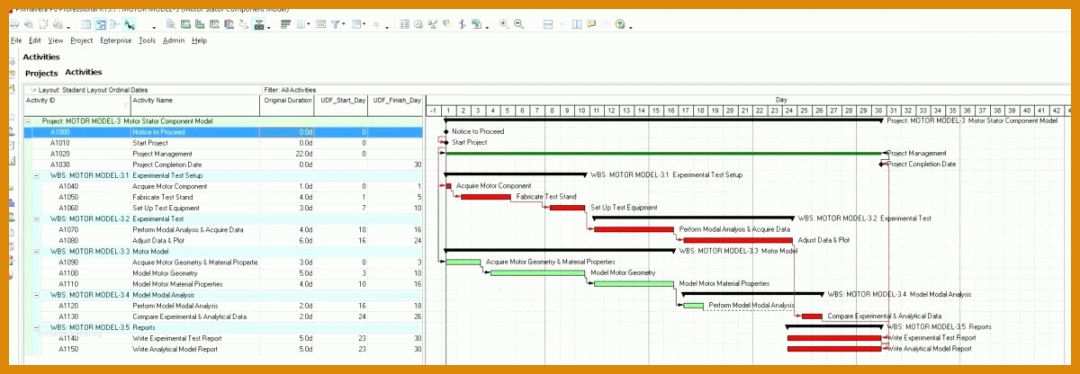Screen dimensions: 1080x374
Task: Open the Enterprise menu
Action: (116, 41)
